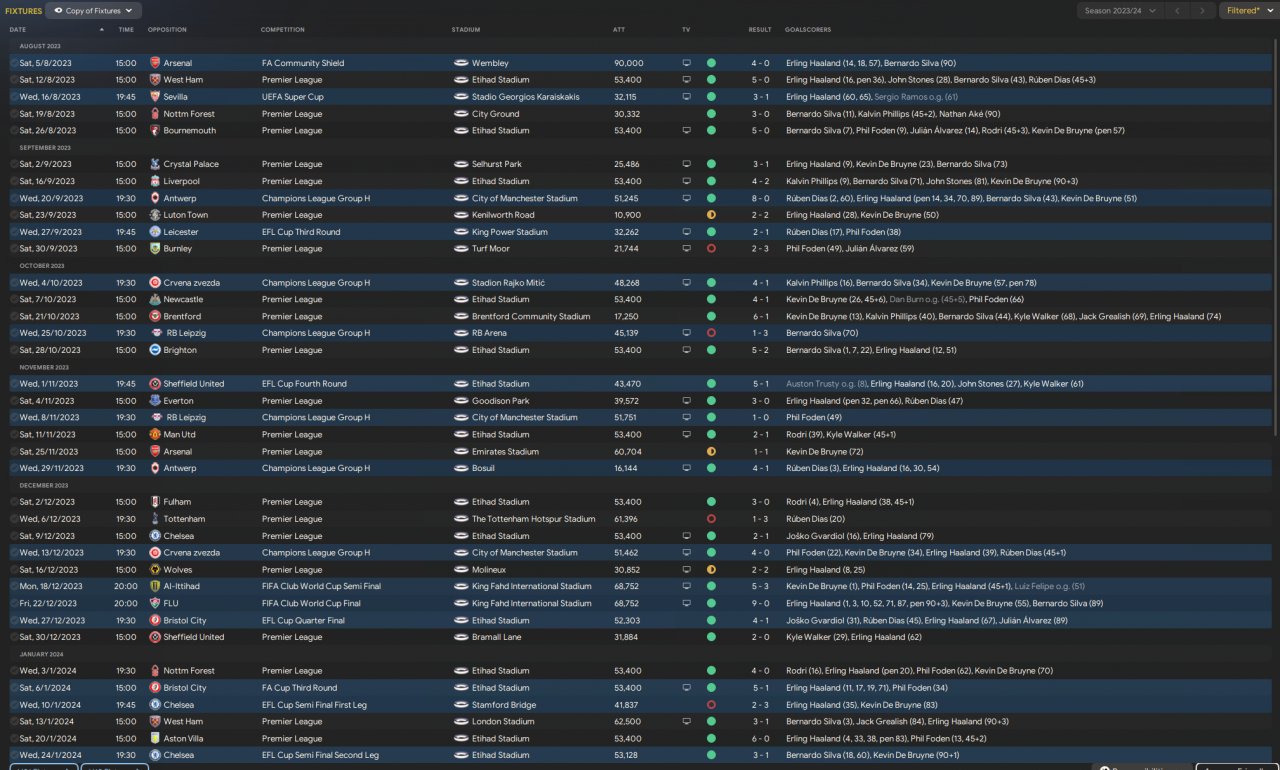Click the Burnley club crest
The image size is (1280, 770).
tap(155, 249)
